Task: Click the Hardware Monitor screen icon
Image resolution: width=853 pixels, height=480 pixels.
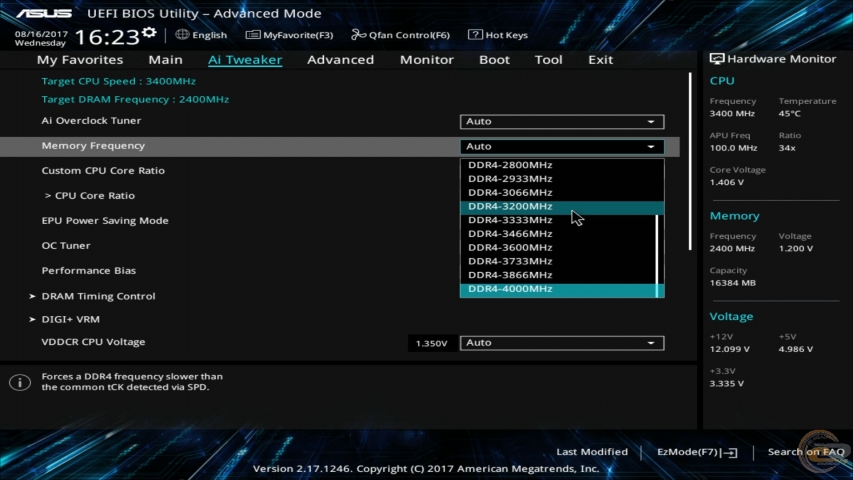Action: pyautogui.click(x=716, y=59)
